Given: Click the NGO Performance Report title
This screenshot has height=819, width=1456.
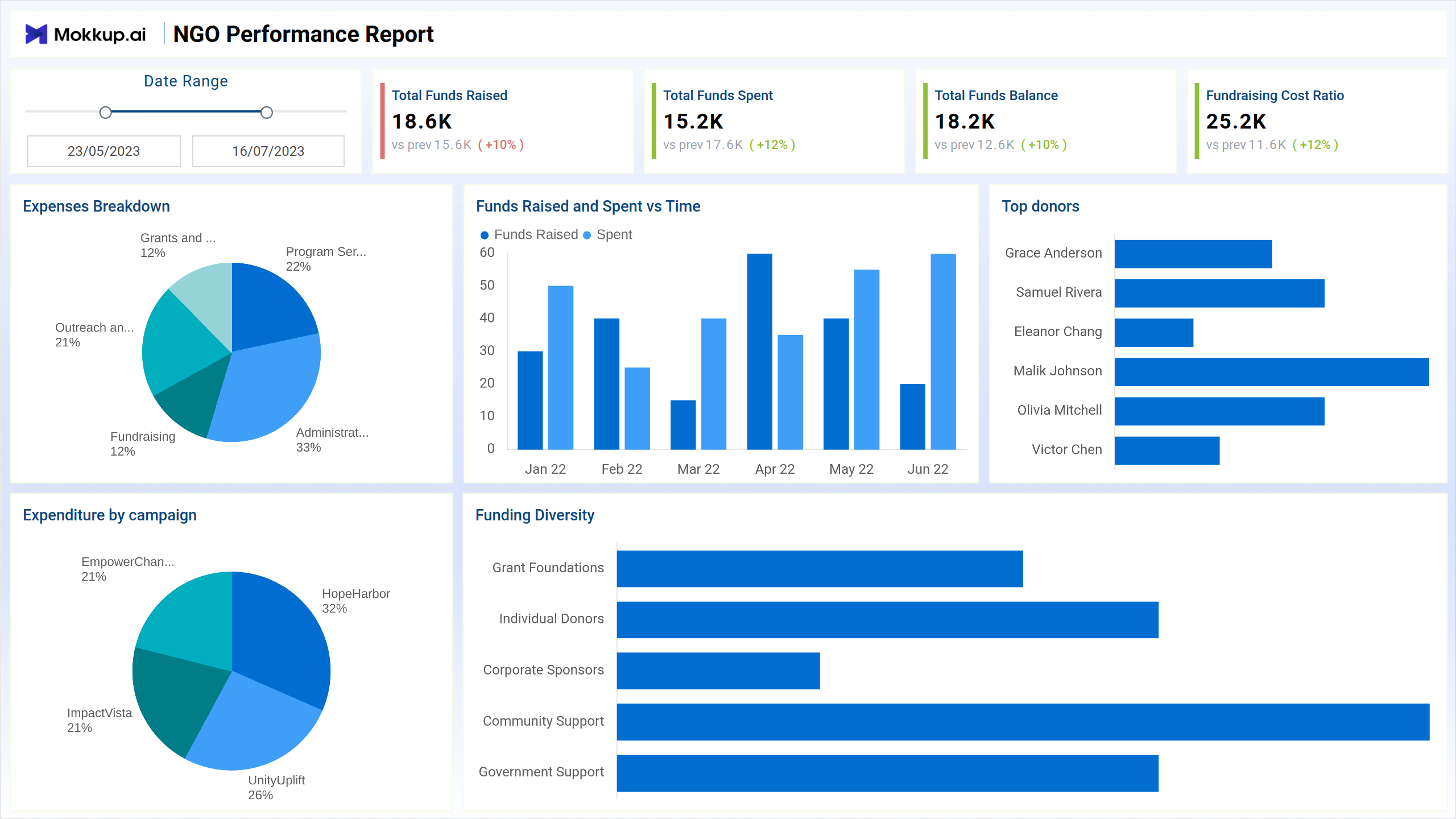Looking at the screenshot, I should click(303, 35).
